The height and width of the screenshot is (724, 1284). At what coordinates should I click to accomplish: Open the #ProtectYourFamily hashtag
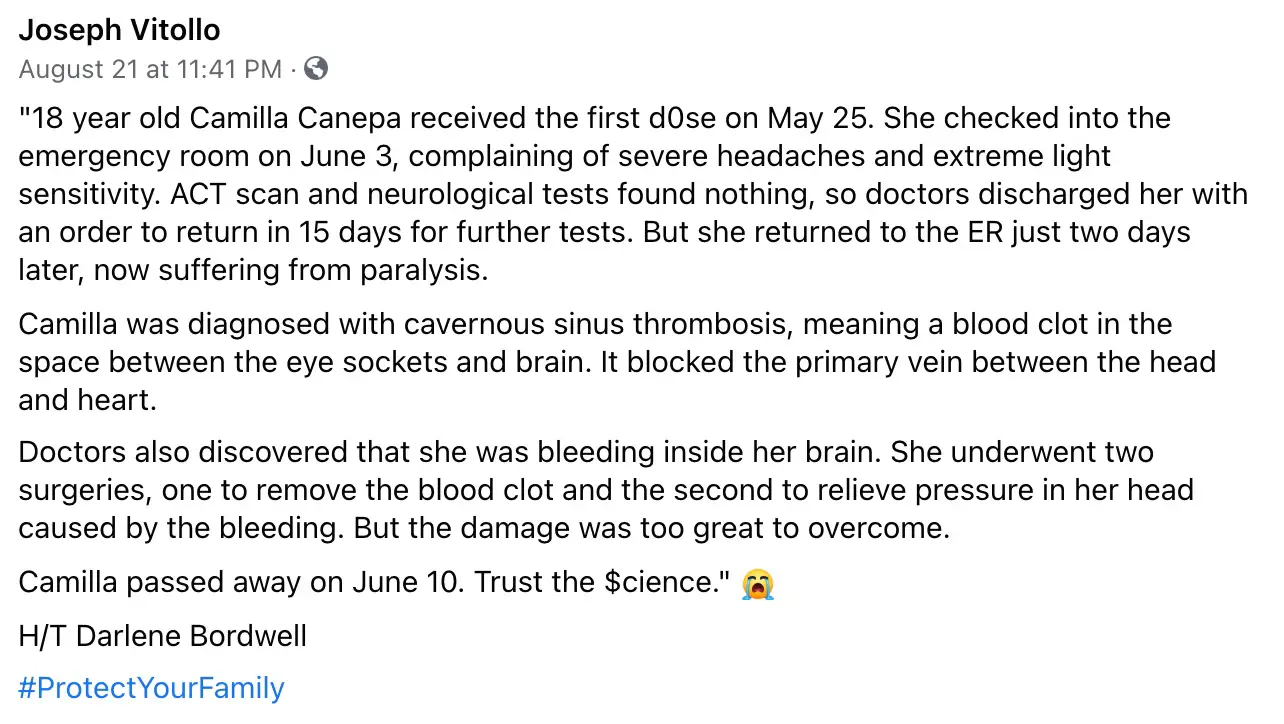tap(151, 688)
